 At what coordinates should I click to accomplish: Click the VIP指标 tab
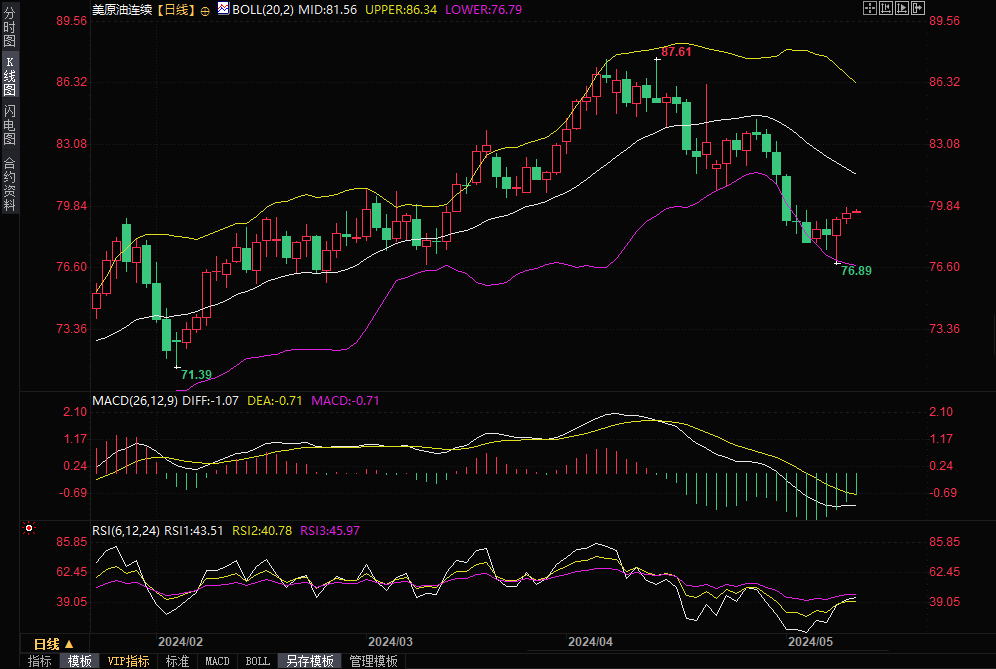click(128, 661)
